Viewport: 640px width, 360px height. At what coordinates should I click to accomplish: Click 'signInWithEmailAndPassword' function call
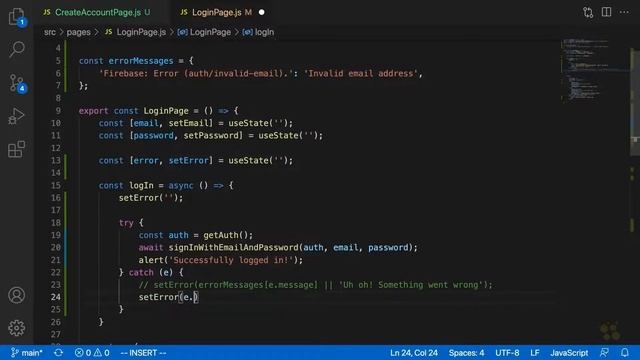tap(233, 247)
